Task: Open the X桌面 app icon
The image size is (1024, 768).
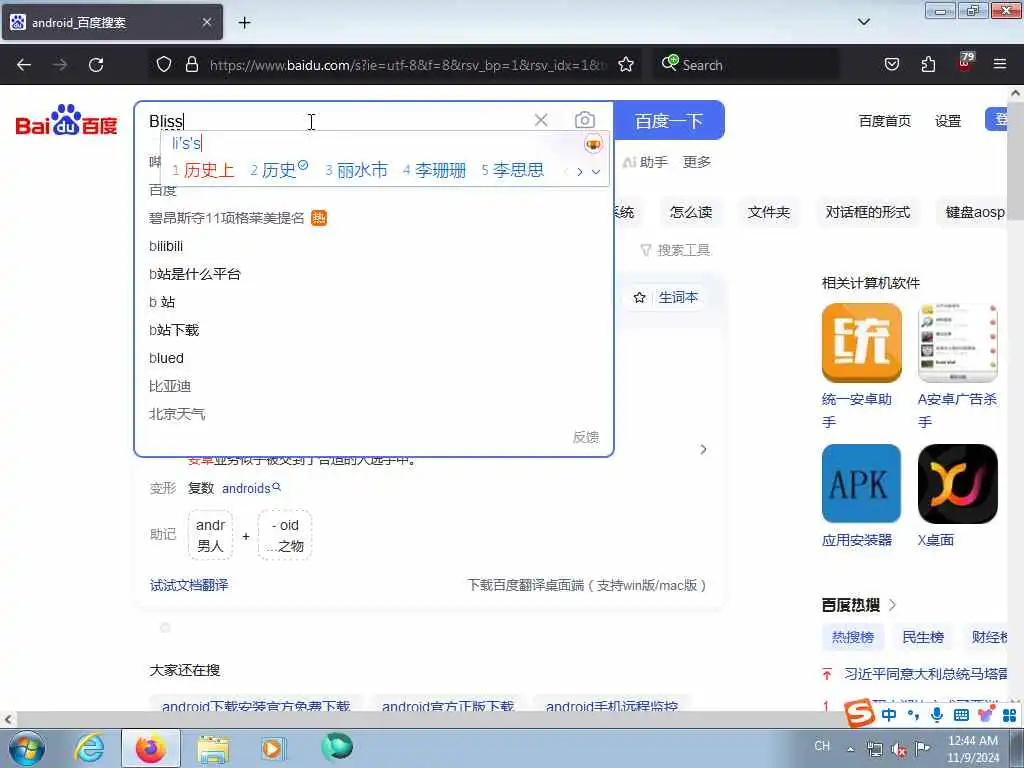Action: pos(957,483)
